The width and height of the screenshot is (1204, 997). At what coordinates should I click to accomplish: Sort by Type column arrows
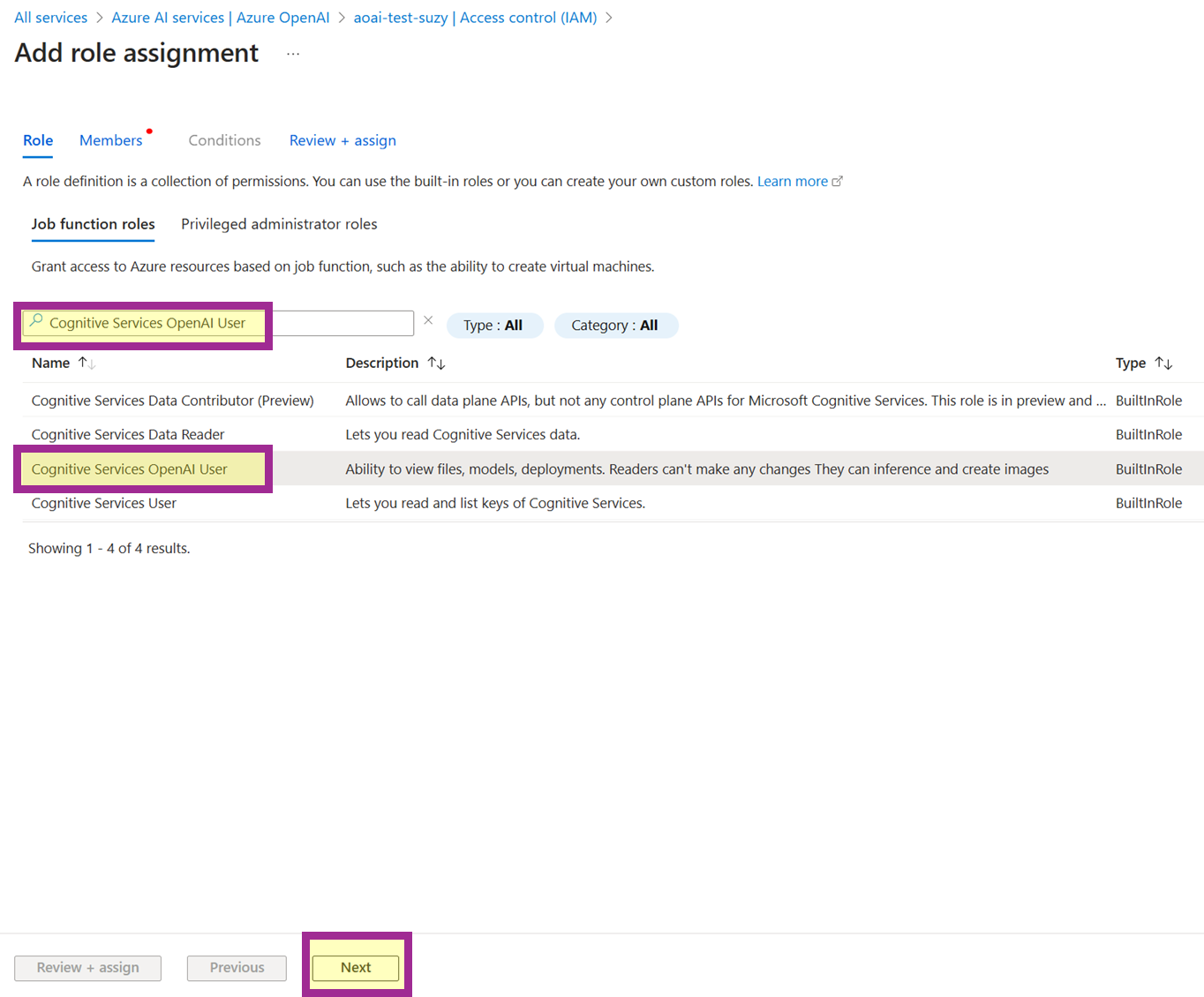[1163, 363]
